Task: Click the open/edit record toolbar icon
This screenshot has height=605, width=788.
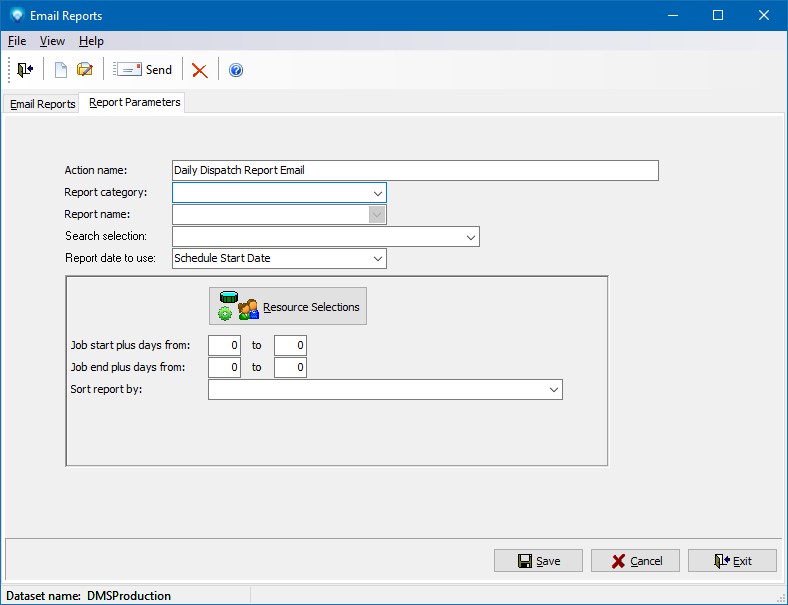Action: pos(85,70)
